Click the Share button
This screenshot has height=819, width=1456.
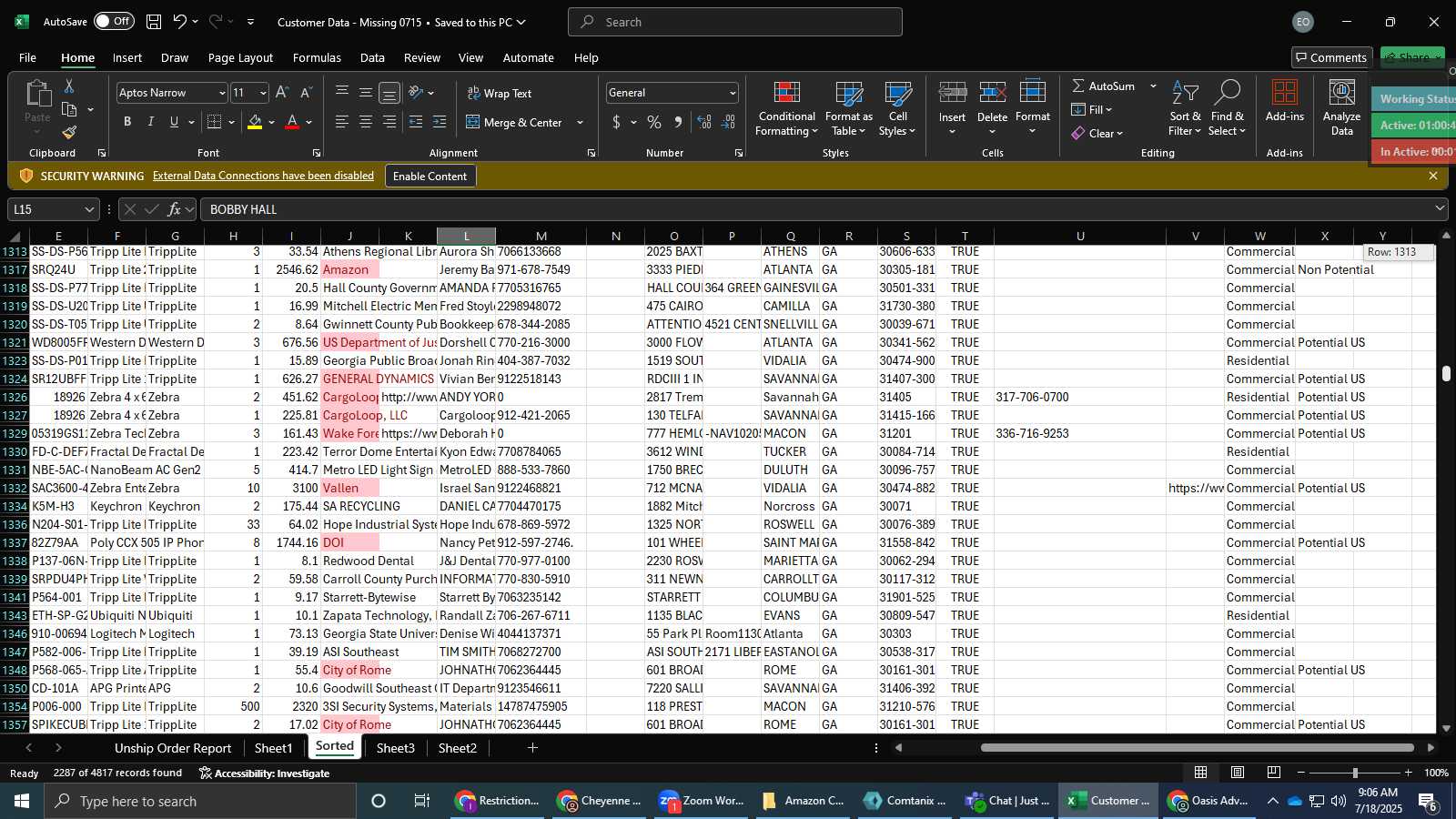(x=1412, y=57)
